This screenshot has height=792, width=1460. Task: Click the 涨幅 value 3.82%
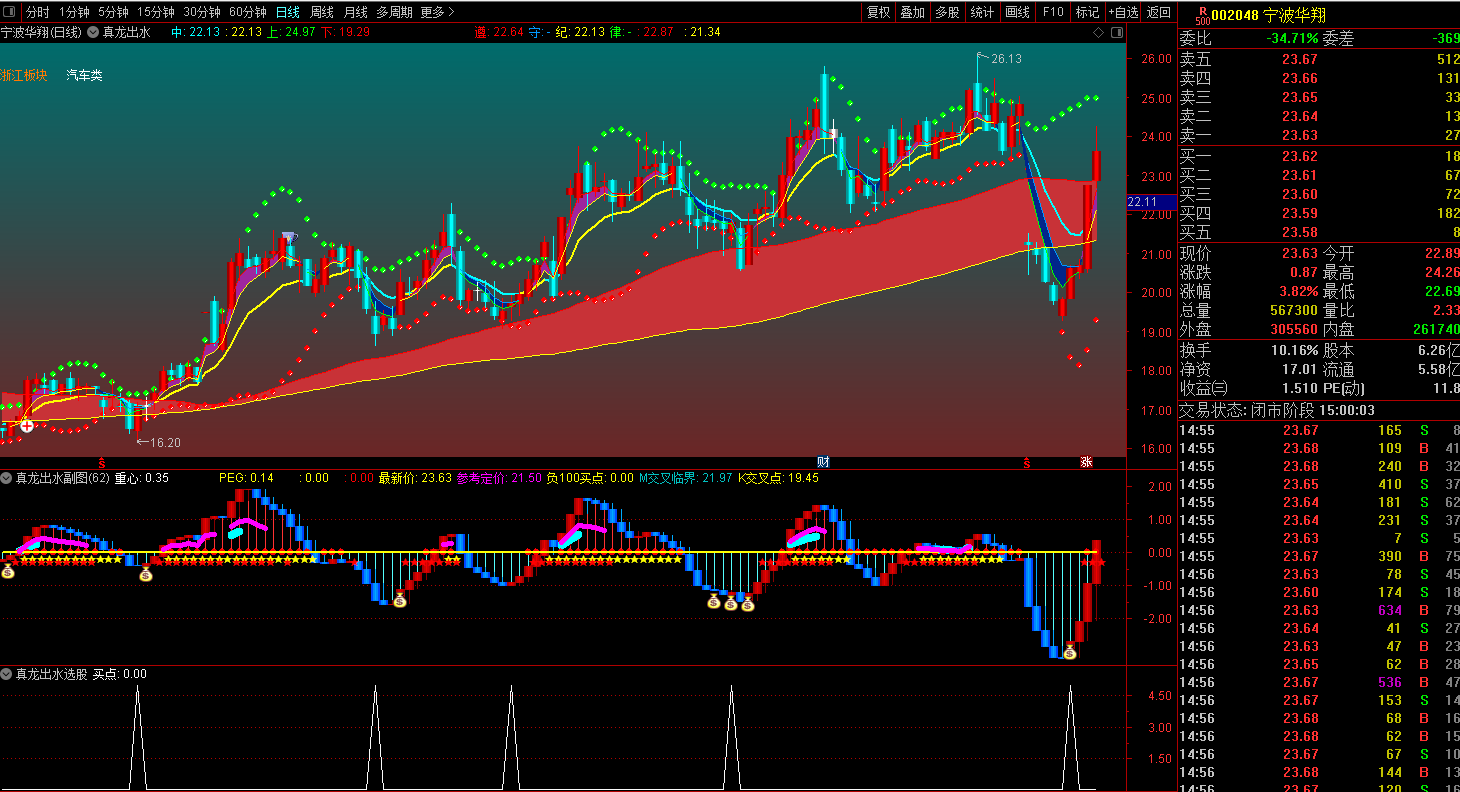(1298, 292)
